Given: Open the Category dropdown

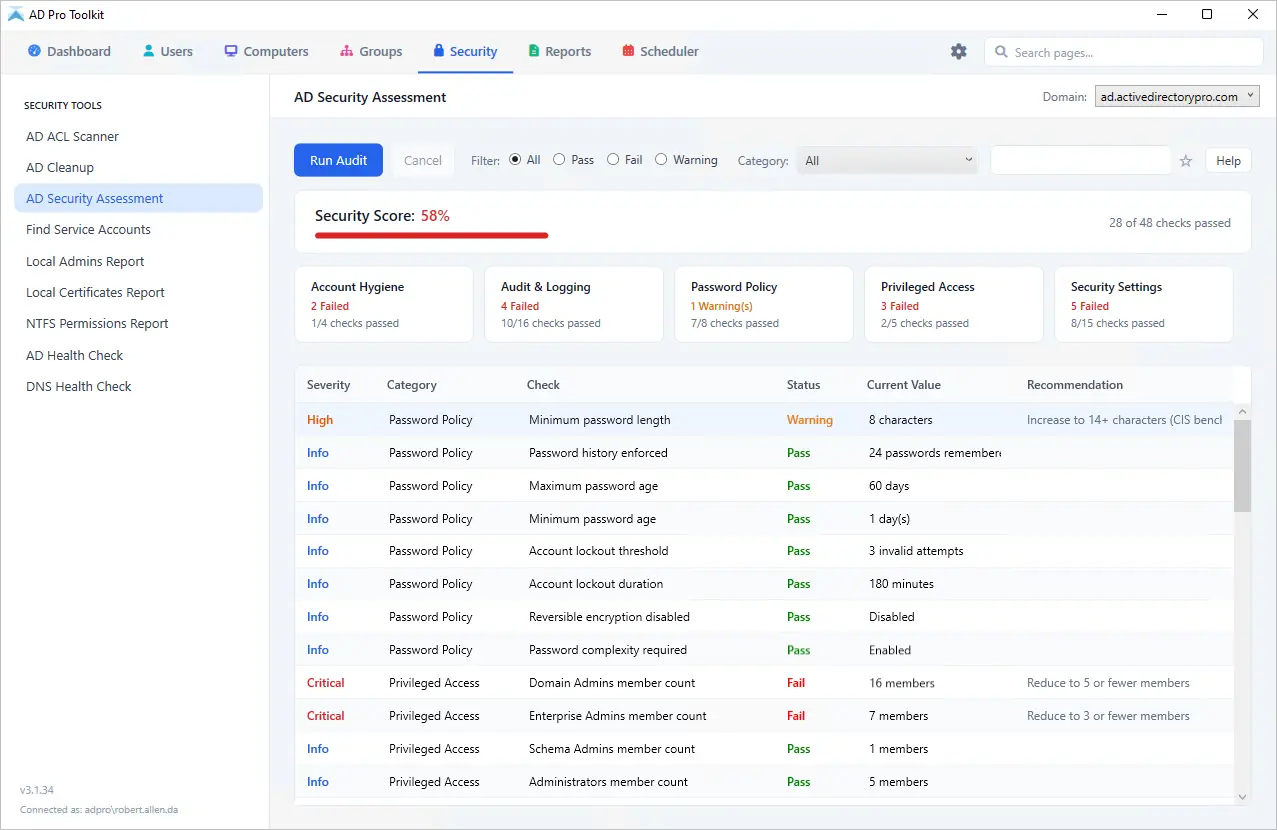Looking at the screenshot, I should (887, 160).
